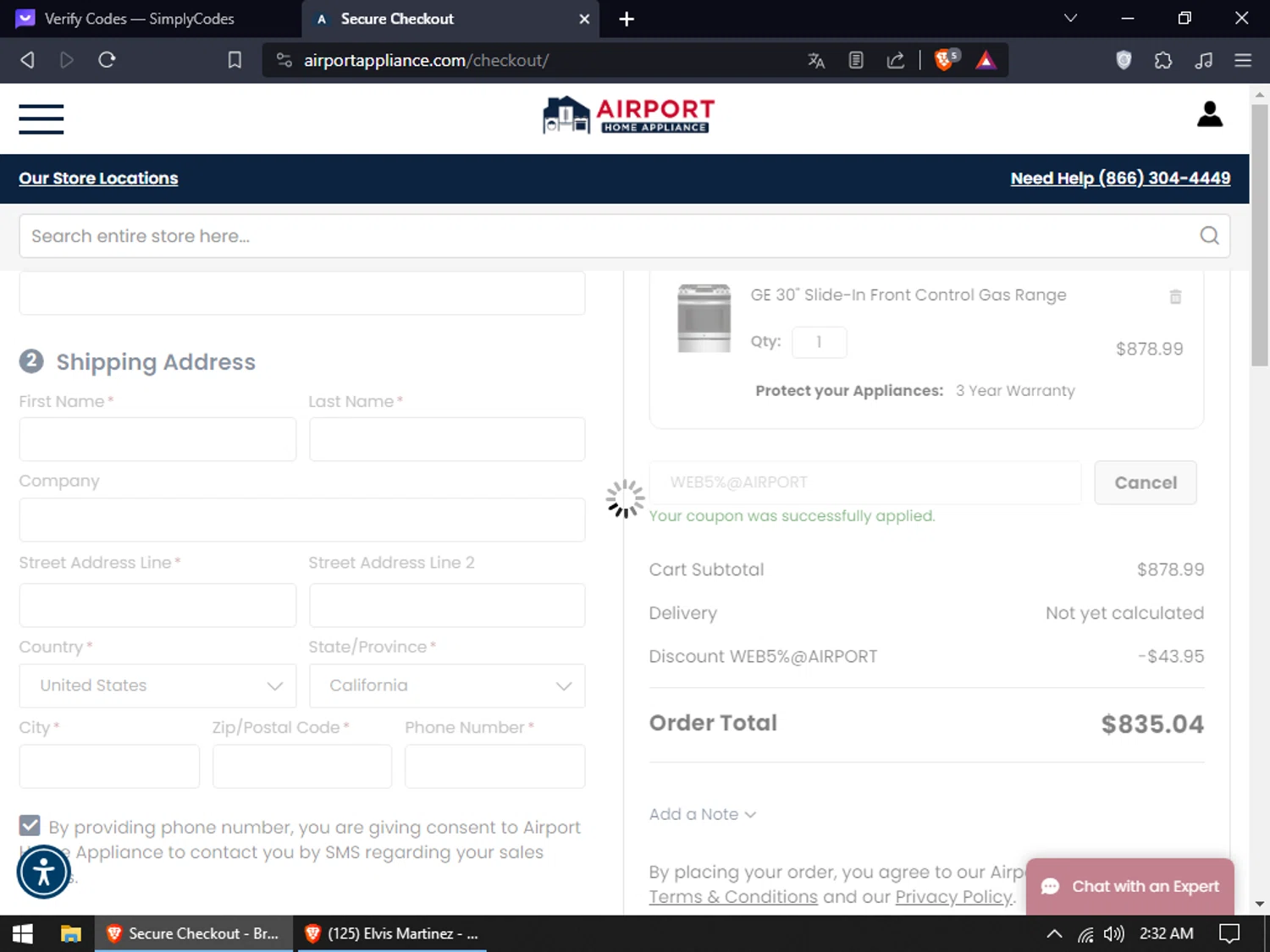Go back with browser back arrow
This screenshot has height=952, width=1270.
coord(27,60)
